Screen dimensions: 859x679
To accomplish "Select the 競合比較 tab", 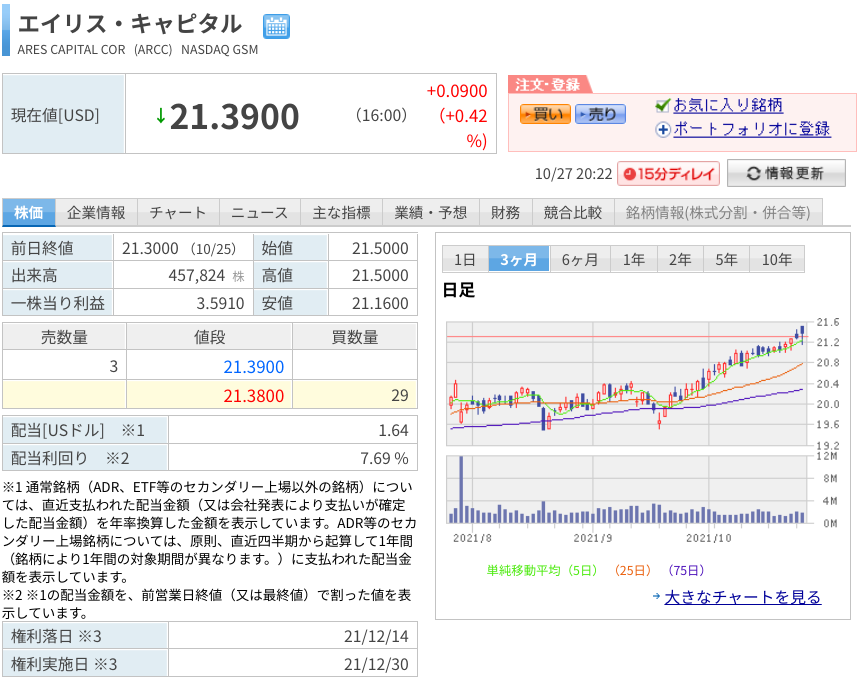I will click(573, 213).
